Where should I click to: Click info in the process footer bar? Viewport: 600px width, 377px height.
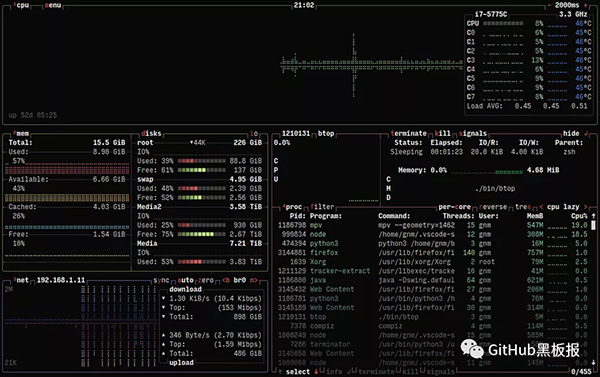tap(334, 372)
